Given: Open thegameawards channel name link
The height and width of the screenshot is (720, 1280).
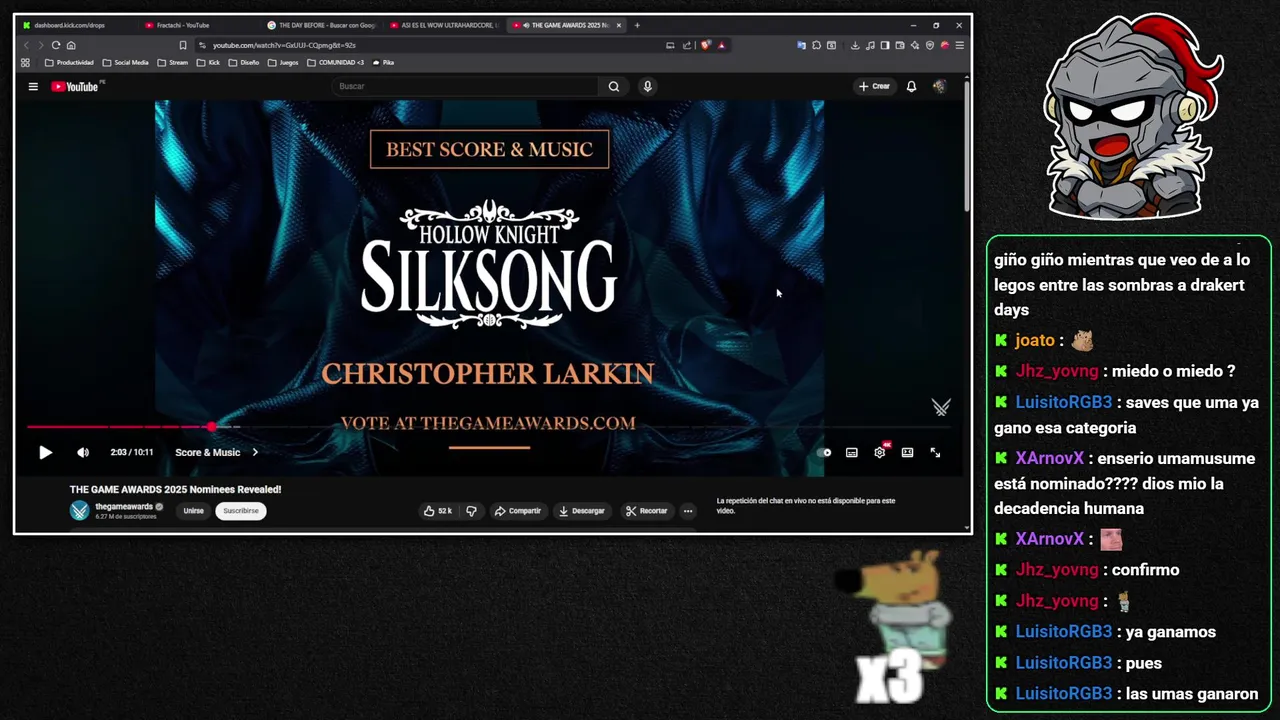Looking at the screenshot, I should [x=124, y=507].
